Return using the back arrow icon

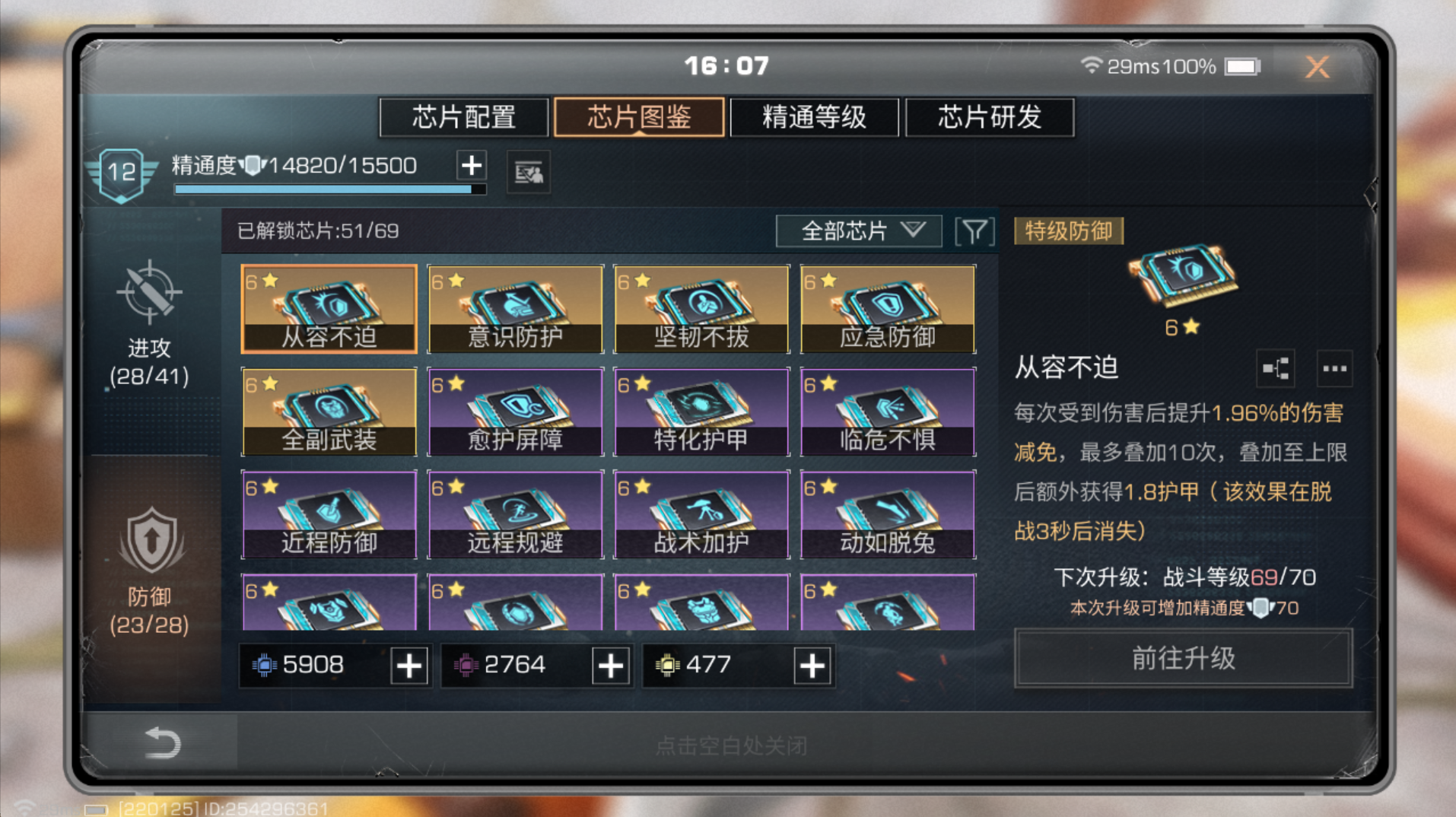tap(162, 742)
